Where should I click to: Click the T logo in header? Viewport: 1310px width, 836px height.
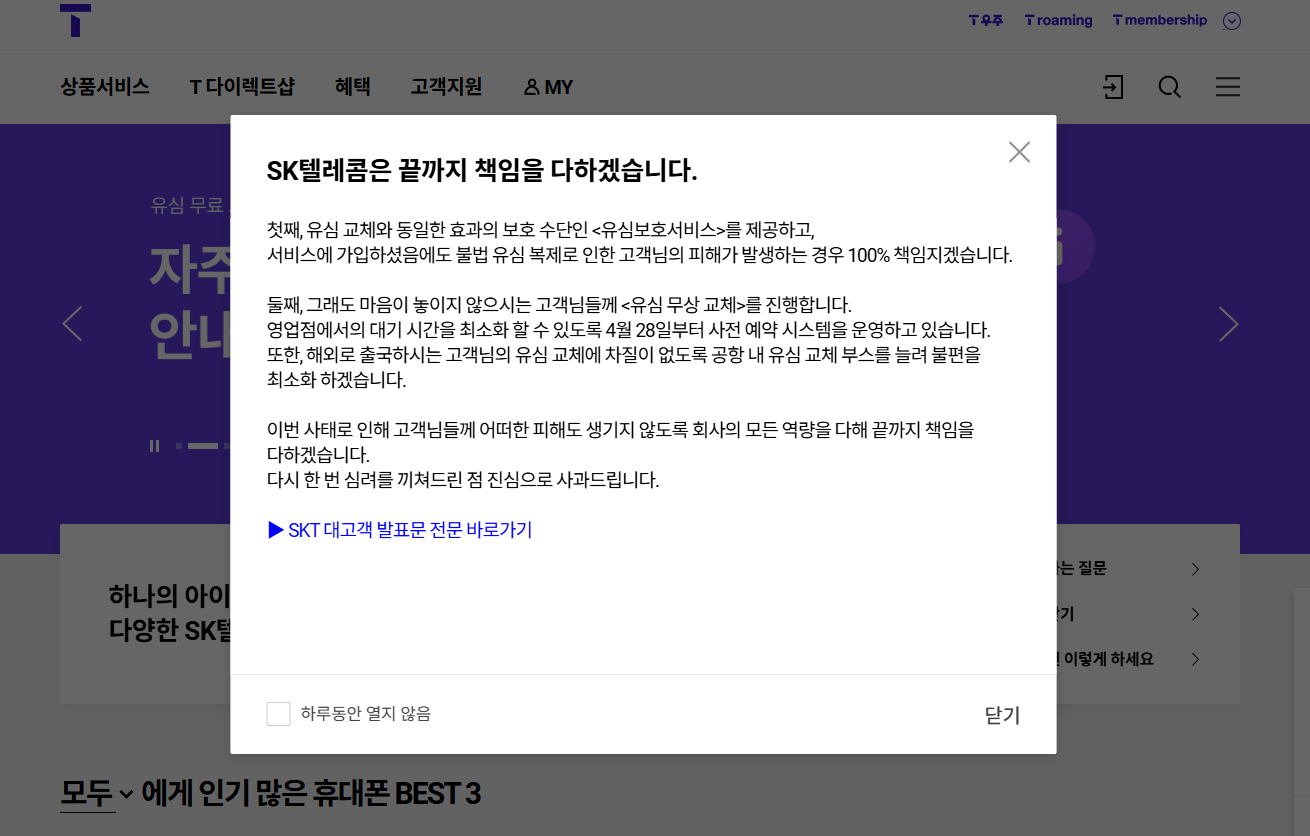[75, 20]
